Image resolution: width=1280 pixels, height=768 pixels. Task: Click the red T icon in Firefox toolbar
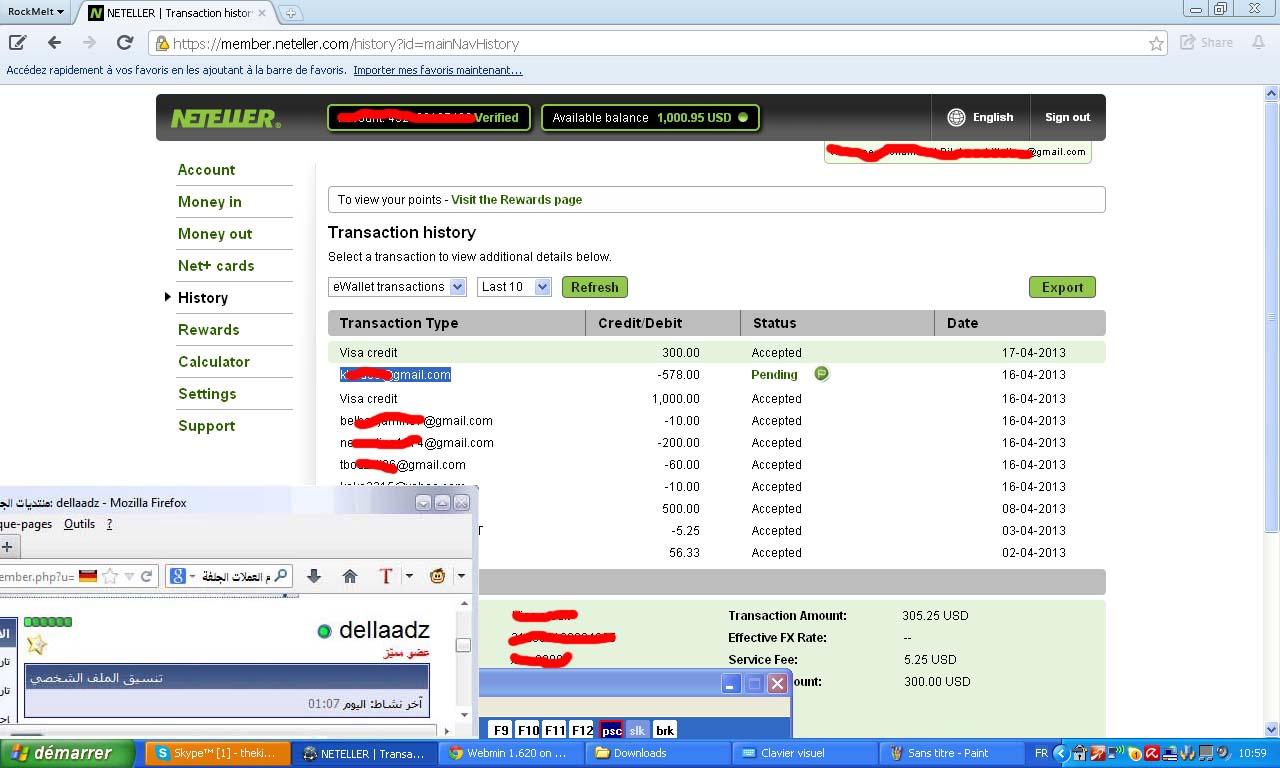(x=386, y=576)
